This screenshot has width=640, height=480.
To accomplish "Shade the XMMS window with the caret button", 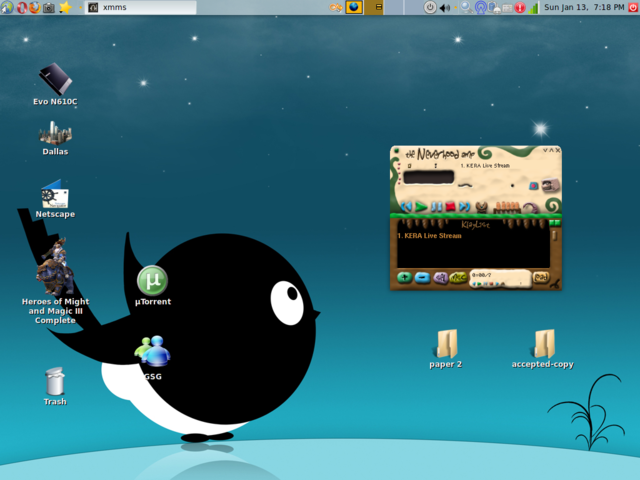I will pos(551,150).
